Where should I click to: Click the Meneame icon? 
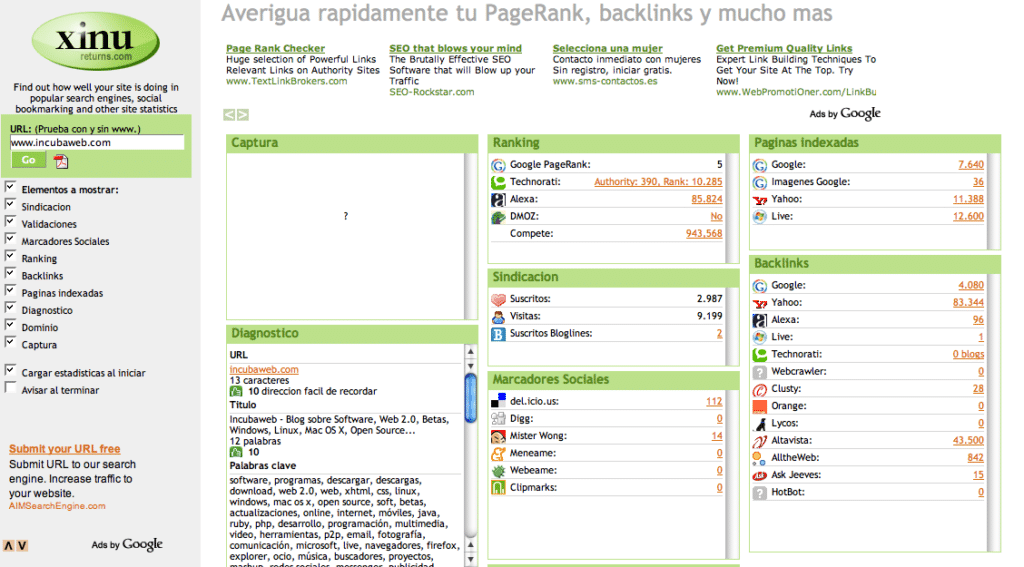coord(498,453)
